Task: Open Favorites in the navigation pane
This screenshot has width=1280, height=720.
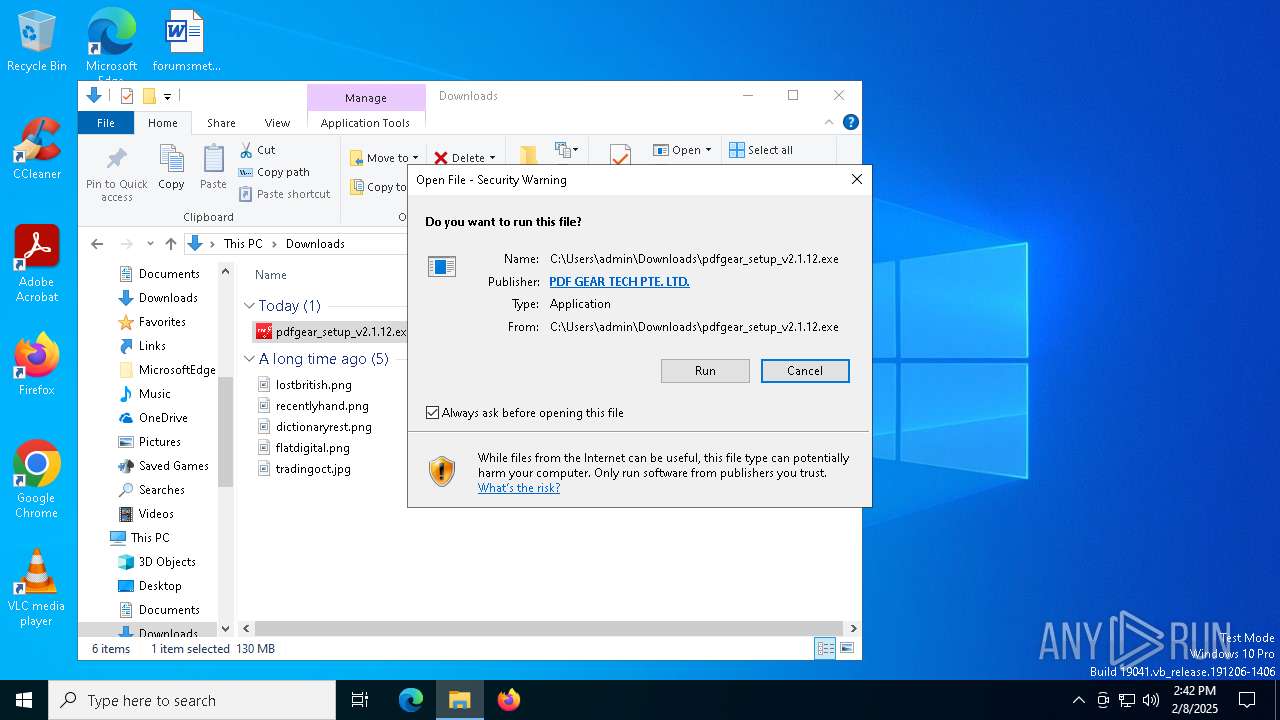Action: (x=152, y=322)
